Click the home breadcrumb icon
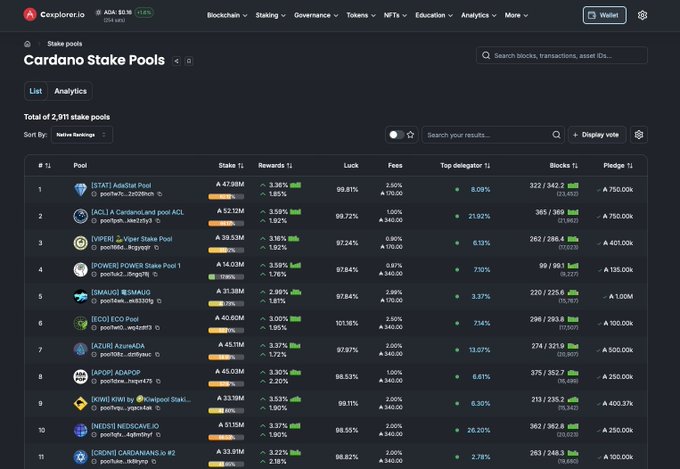Image resolution: width=680 pixels, height=469 pixels. pyautogui.click(x=27, y=44)
